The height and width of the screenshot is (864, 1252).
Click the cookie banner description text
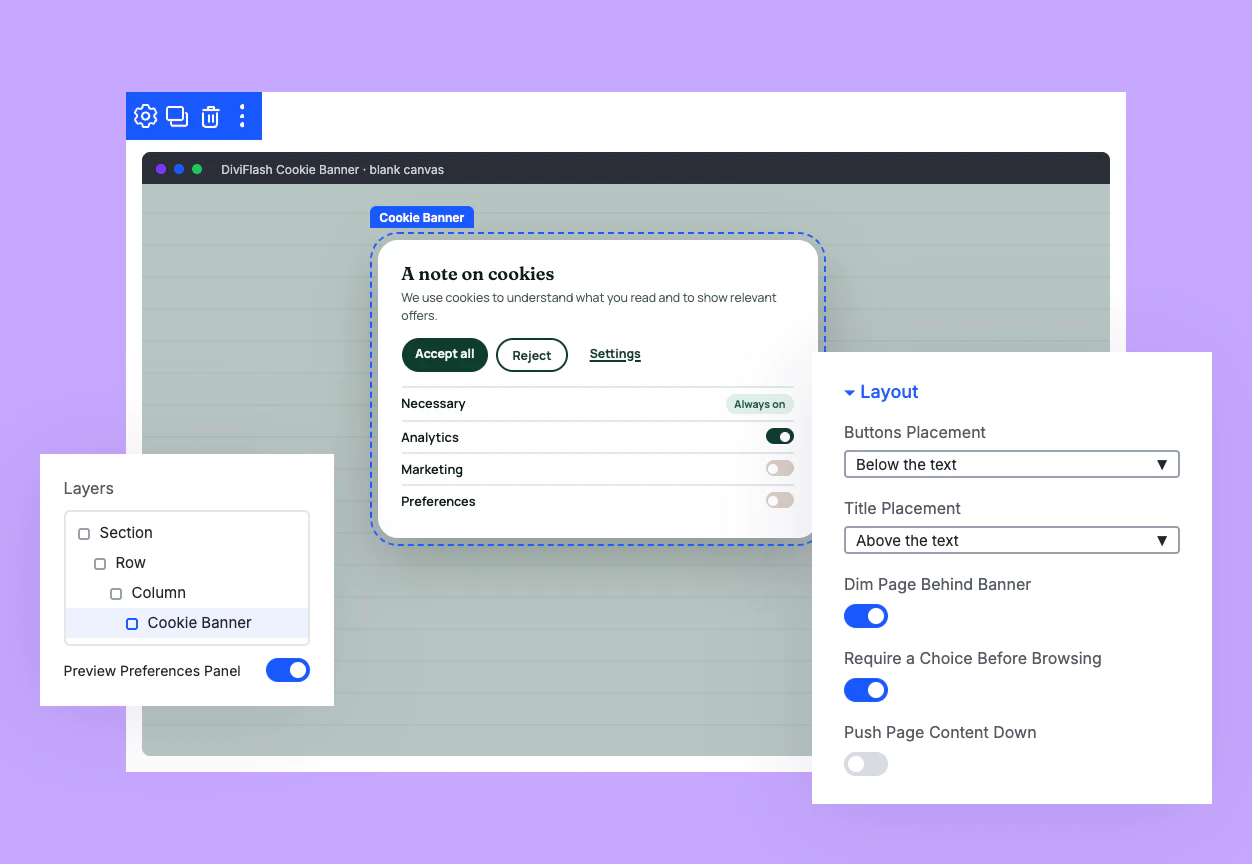click(x=589, y=306)
